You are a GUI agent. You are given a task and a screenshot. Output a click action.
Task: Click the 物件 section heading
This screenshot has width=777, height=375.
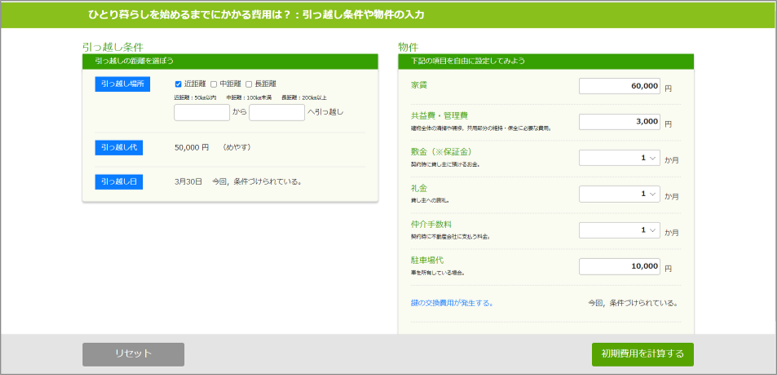(x=408, y=47)
